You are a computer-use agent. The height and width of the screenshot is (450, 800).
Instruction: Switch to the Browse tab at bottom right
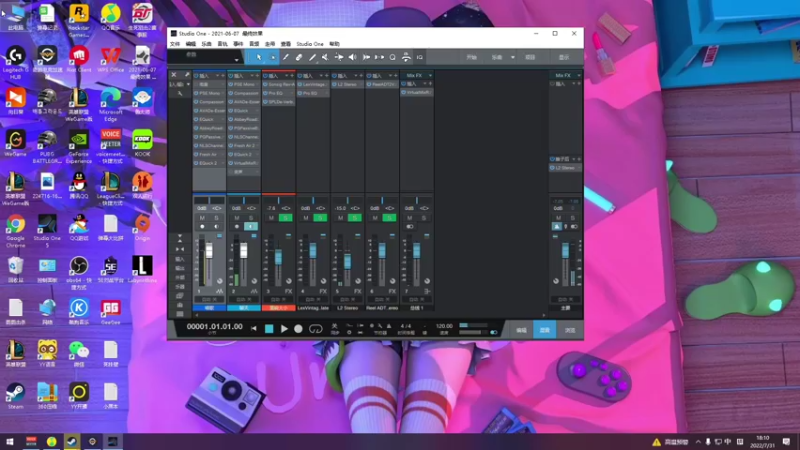(569, 331)
